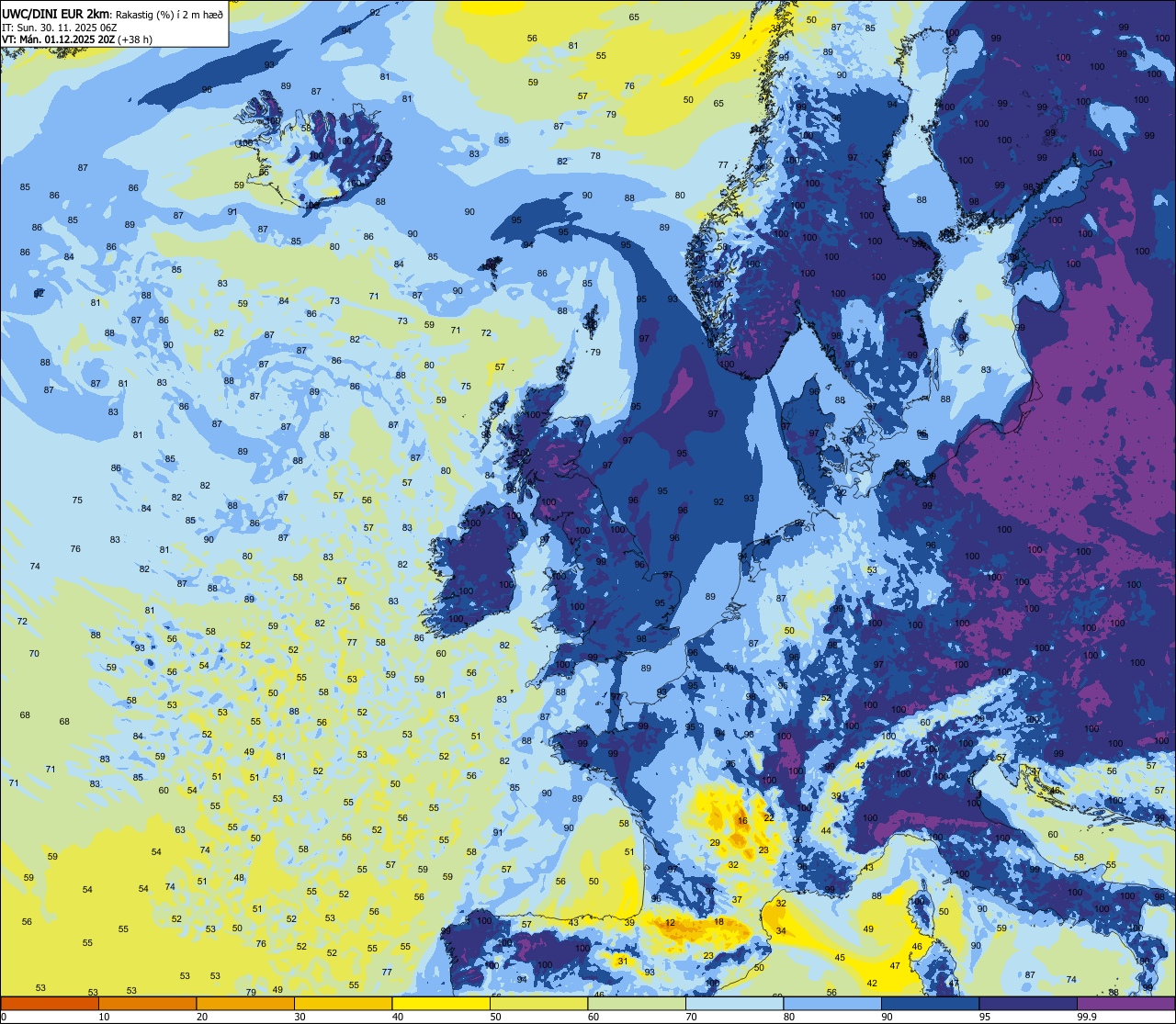Click the light orange 20–30 legend swatch
This screenshot has width=1176, height=1024.
click(x=245, y=1003)
